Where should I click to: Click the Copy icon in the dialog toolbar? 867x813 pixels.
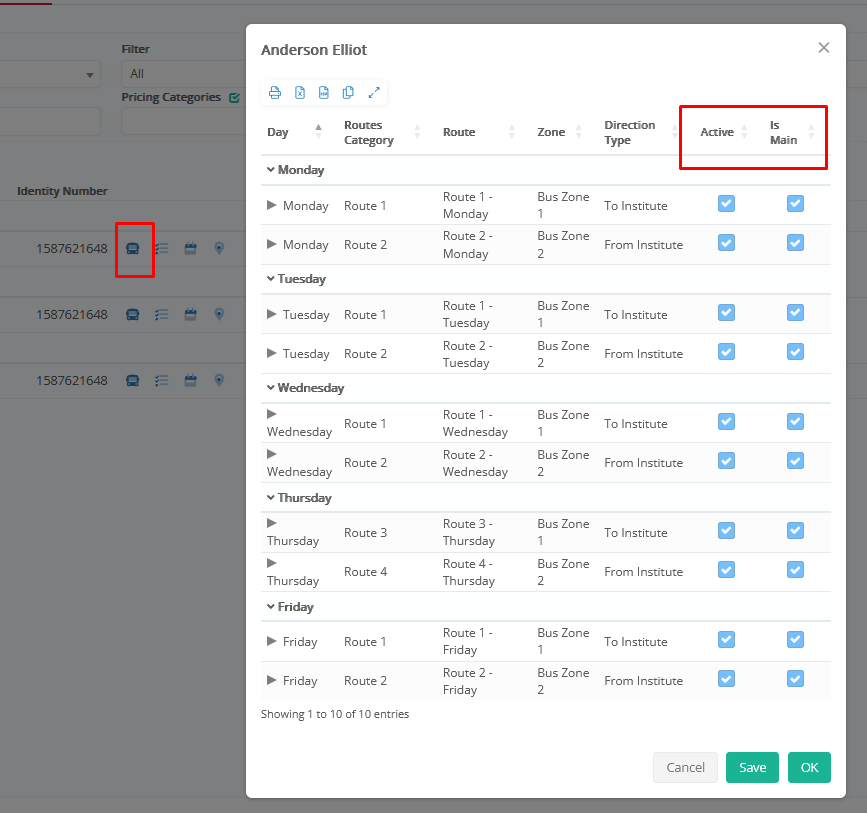tap(348, 93)
